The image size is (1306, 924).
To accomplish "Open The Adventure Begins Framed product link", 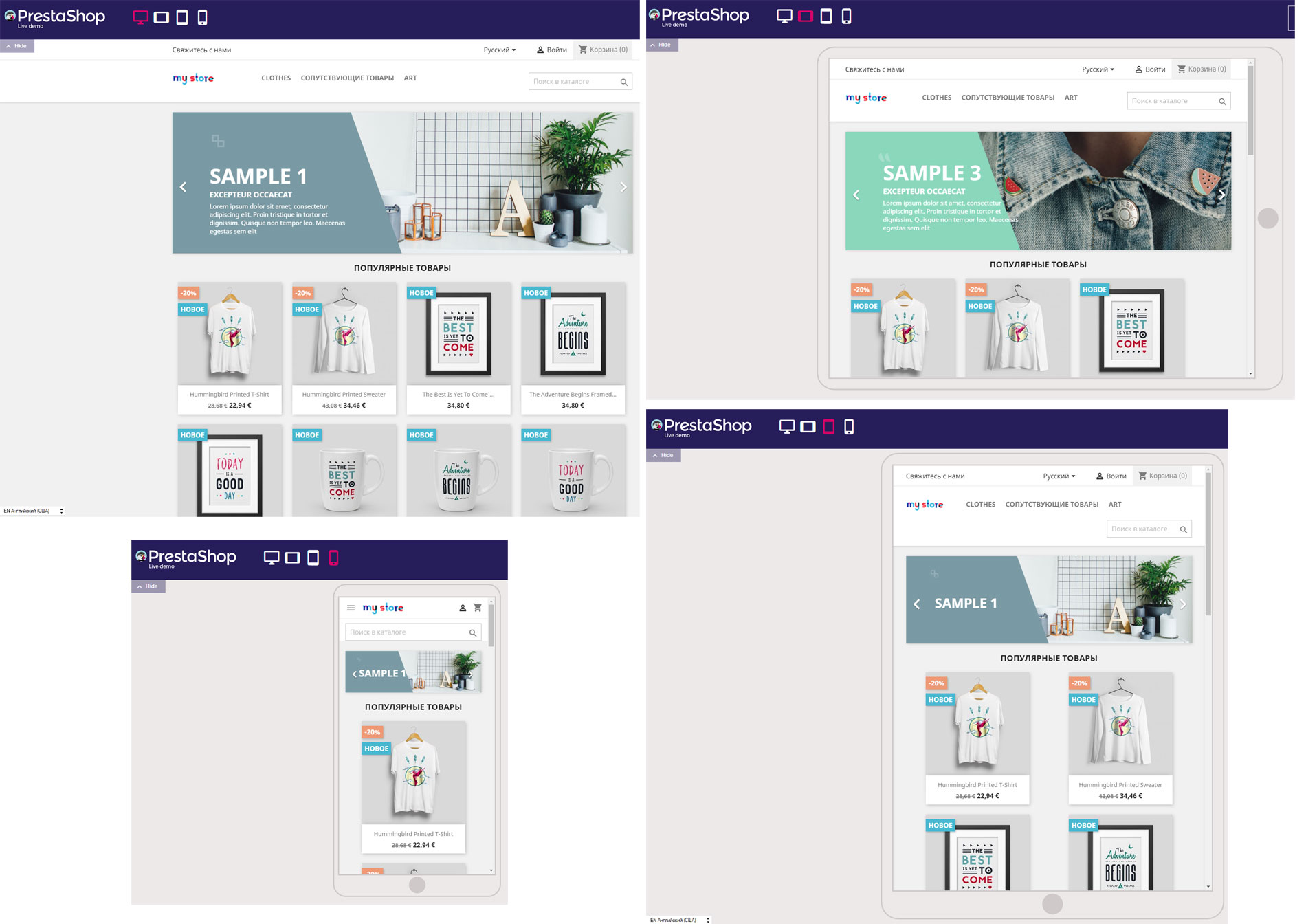I will [573, 395].
